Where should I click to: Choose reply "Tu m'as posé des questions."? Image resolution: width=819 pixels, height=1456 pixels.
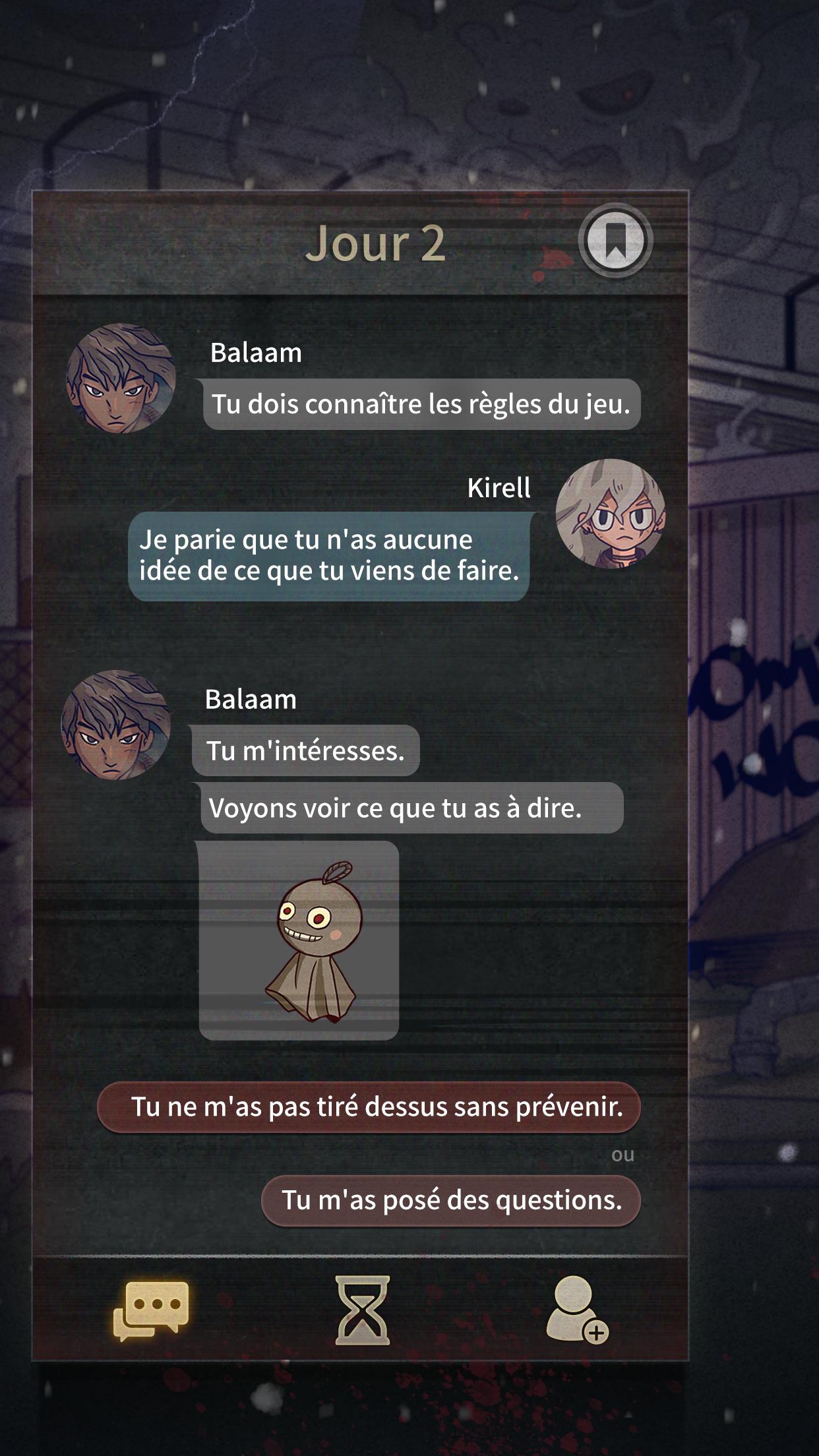(451, 1199)
